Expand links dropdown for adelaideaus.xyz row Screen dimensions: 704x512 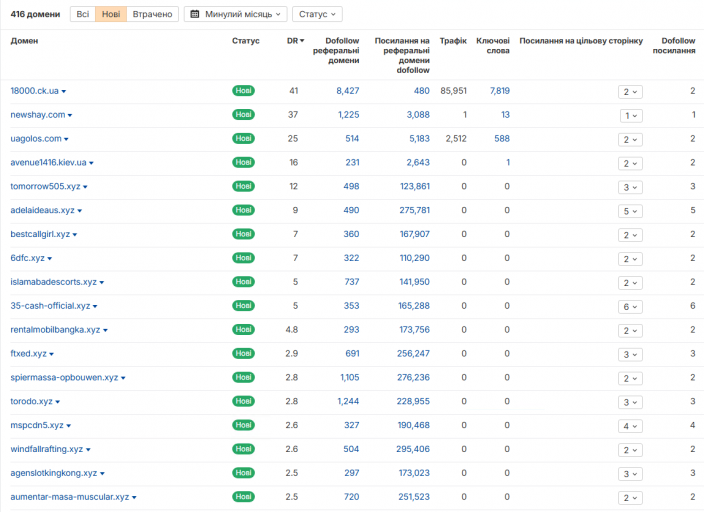coord(630,211)
